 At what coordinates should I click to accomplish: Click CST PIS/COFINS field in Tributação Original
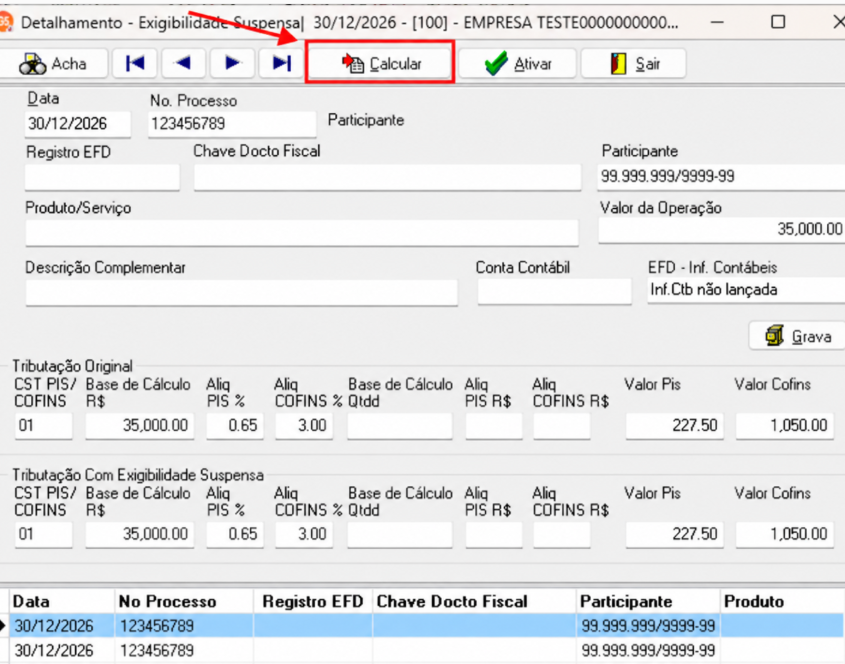click(44, 426)
